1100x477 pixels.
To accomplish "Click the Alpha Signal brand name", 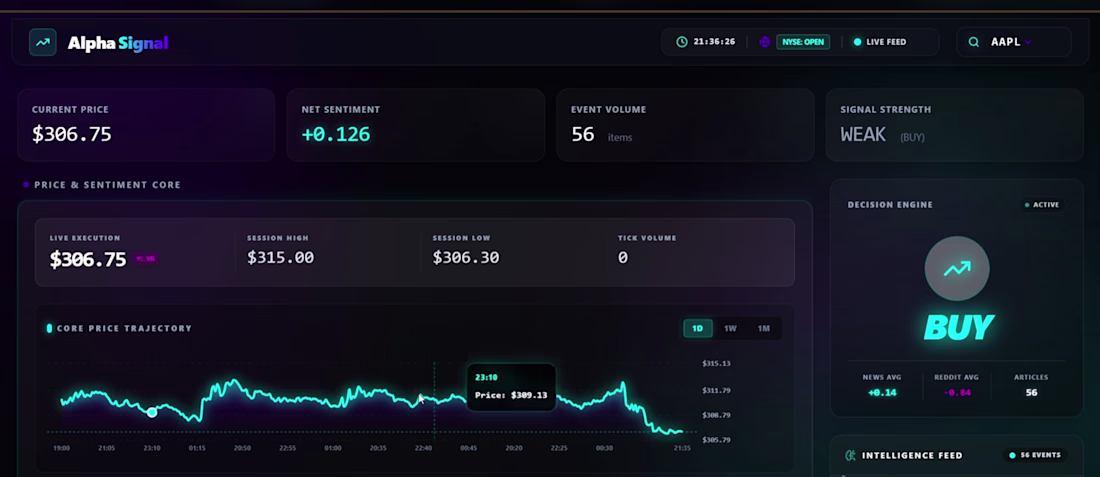I will click(x=118, y=43).
